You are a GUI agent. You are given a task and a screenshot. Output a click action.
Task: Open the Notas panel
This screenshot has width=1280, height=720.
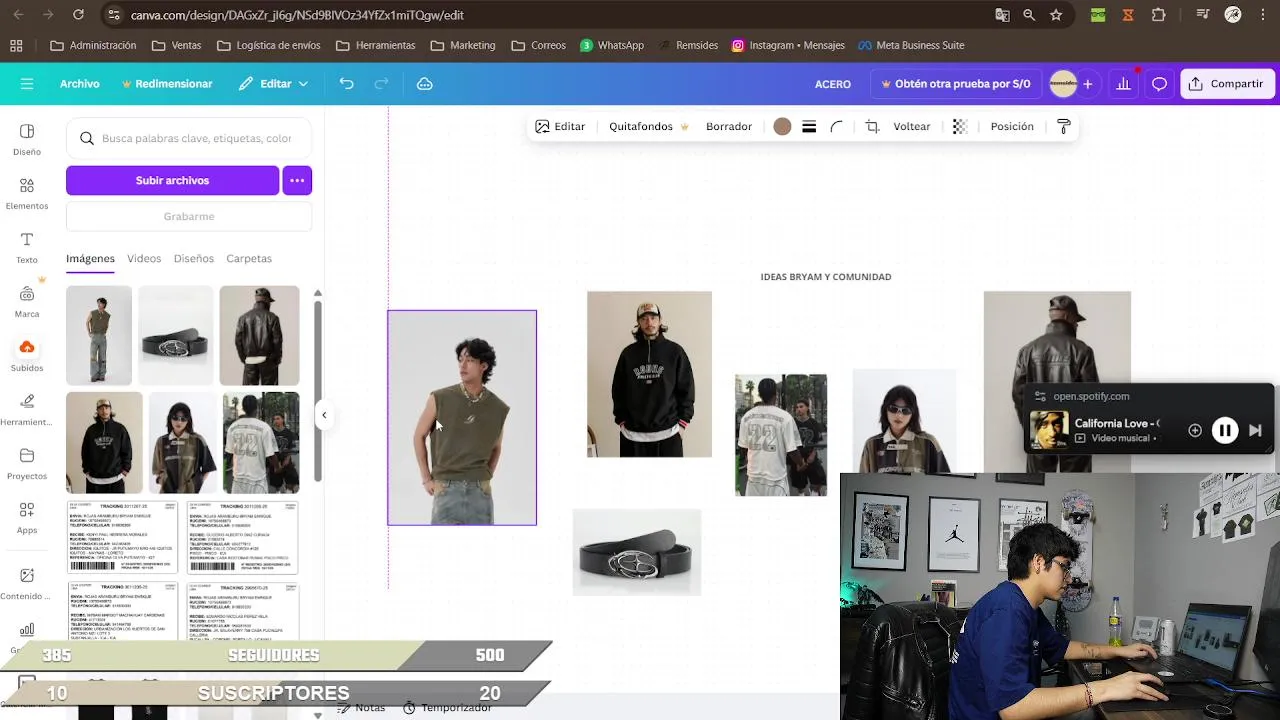click(x=361, y=708)
